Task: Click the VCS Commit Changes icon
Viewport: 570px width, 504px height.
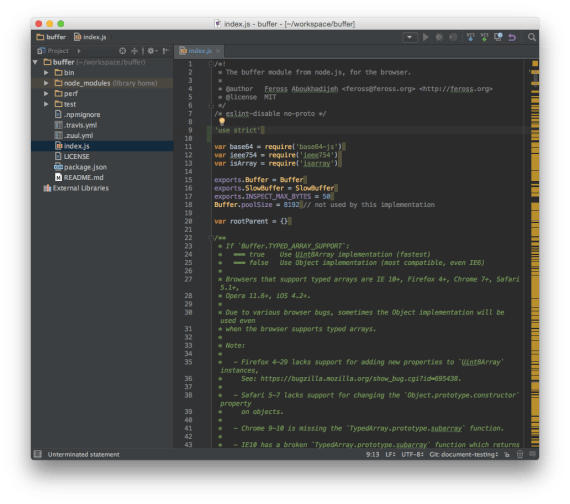Action: 484,37
